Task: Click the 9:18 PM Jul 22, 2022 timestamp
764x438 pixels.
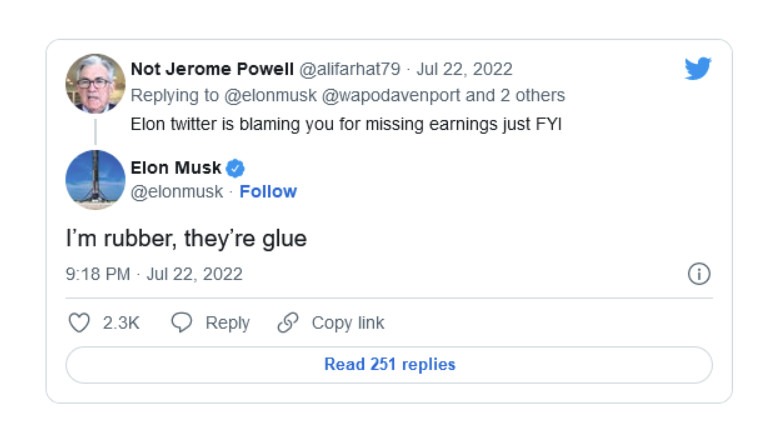Action: coord(154,274)
